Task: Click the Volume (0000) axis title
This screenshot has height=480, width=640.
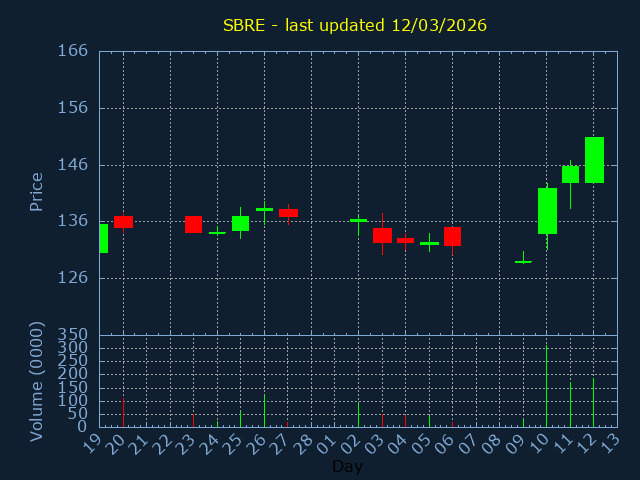Action: (x=37, y=381)
